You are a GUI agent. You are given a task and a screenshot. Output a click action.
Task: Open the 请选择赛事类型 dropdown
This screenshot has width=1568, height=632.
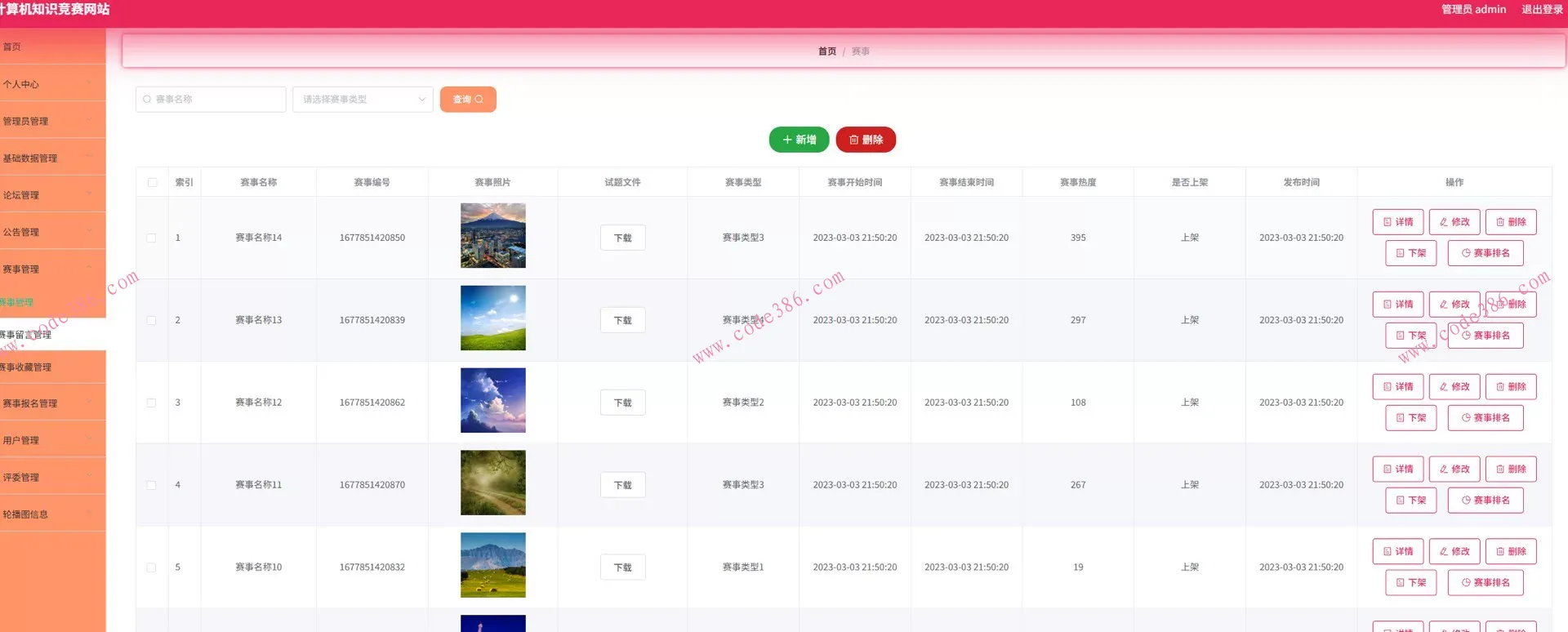pos(363,99)
